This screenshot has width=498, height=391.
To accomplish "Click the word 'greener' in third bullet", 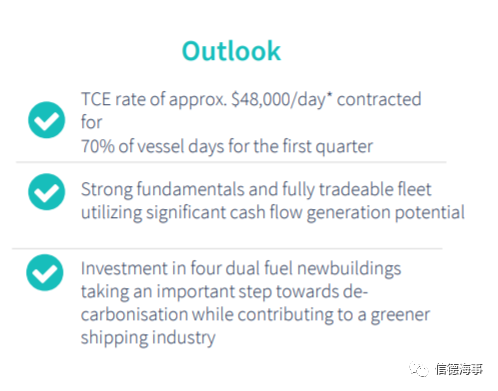I will [x=400, y=315].
